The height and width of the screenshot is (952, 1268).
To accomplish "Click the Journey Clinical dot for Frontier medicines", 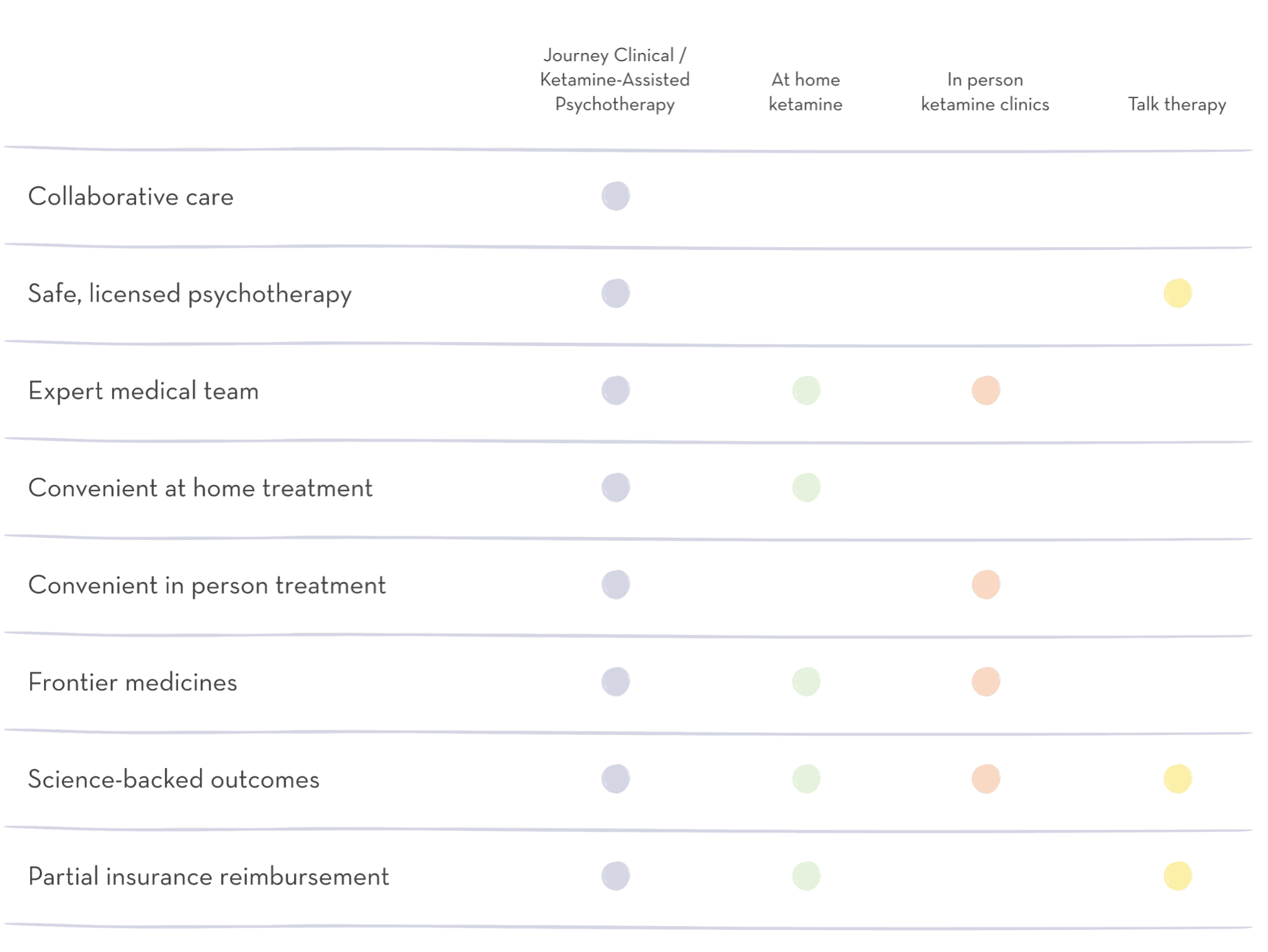I will point(615,682).
